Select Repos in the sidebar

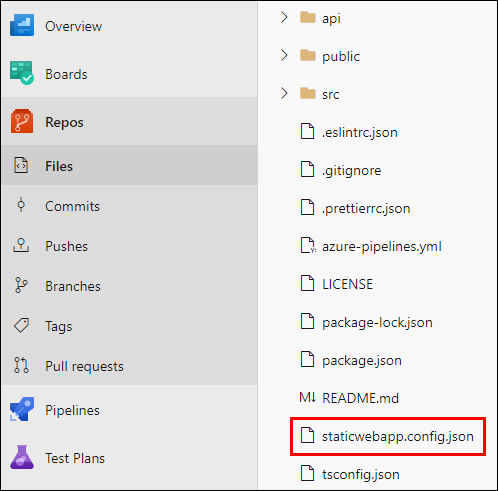pyautogui.click(x=64, y=123)
